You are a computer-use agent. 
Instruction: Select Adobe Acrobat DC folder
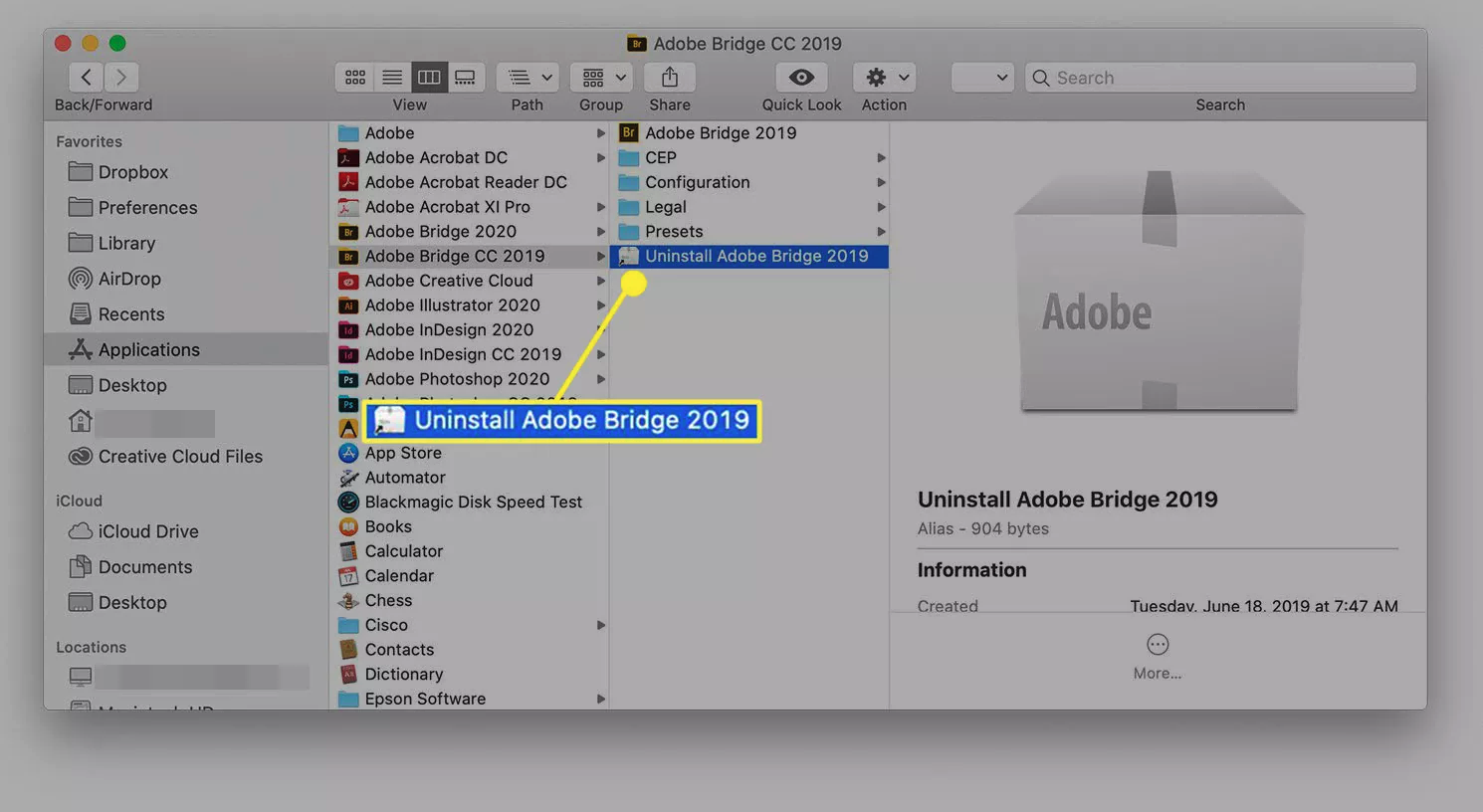(x=468, y=157)
